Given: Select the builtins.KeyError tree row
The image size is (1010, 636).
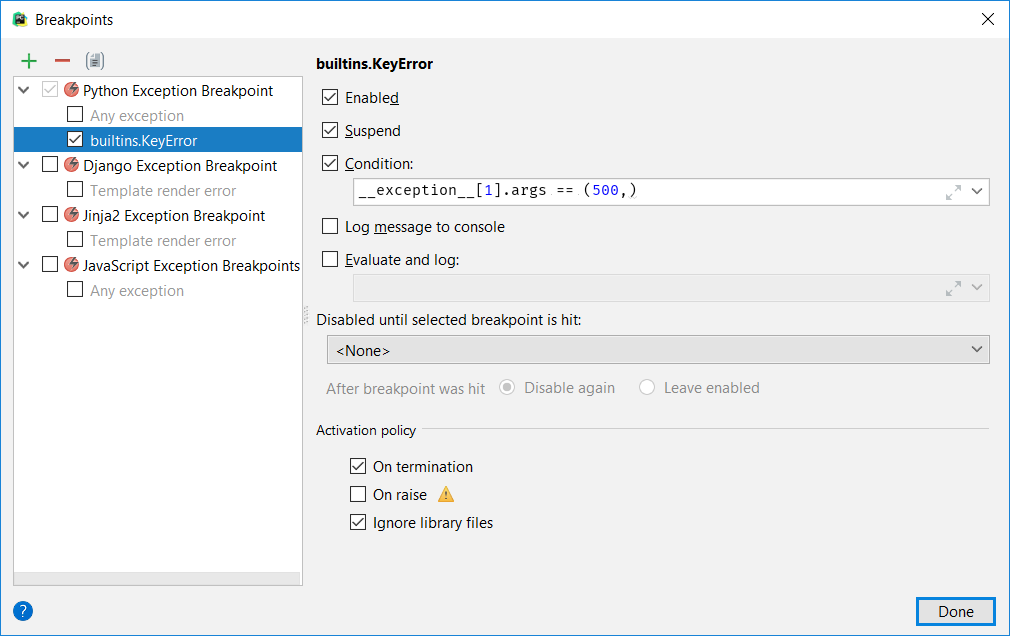Looking at the screenshot, I should (158, 140).
